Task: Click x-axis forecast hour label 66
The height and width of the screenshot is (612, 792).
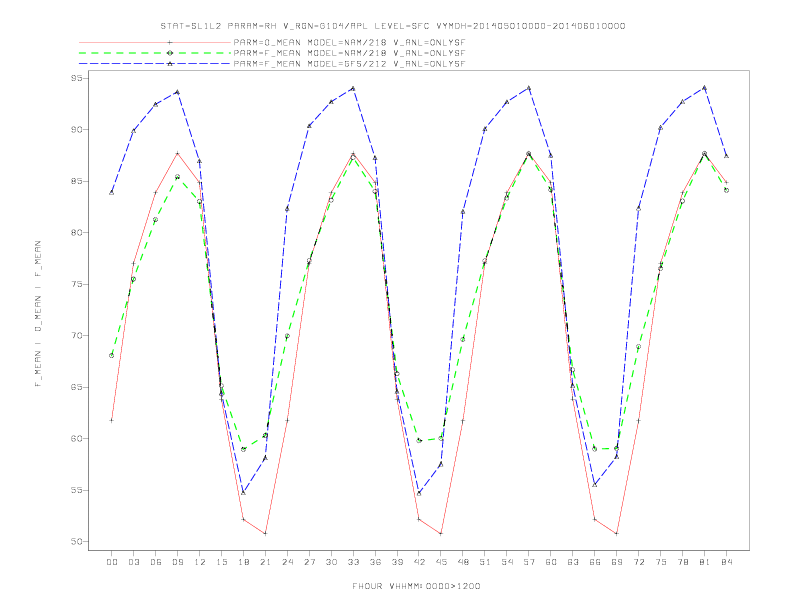Action: click(595, 562)
